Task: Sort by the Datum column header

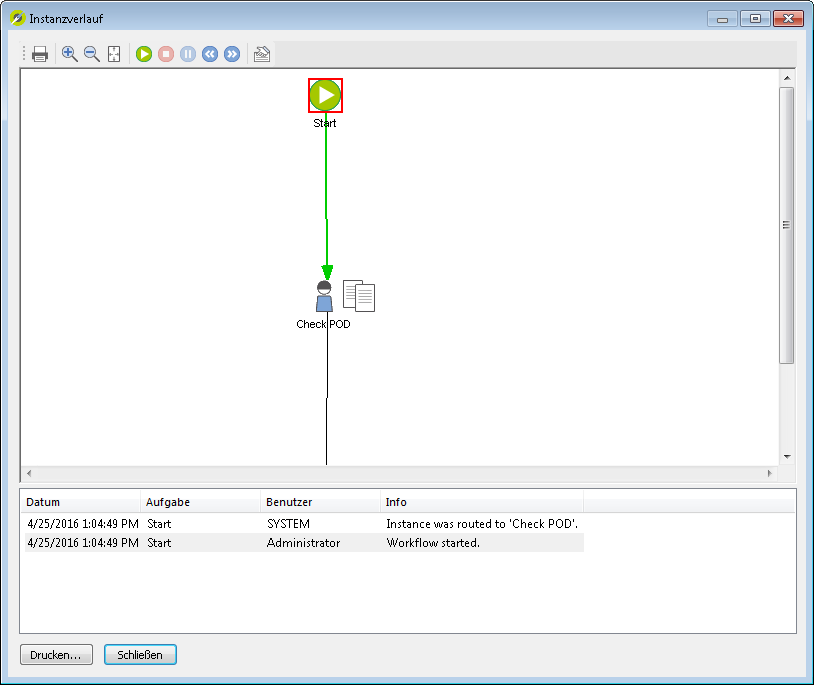Action: point(80,502)
